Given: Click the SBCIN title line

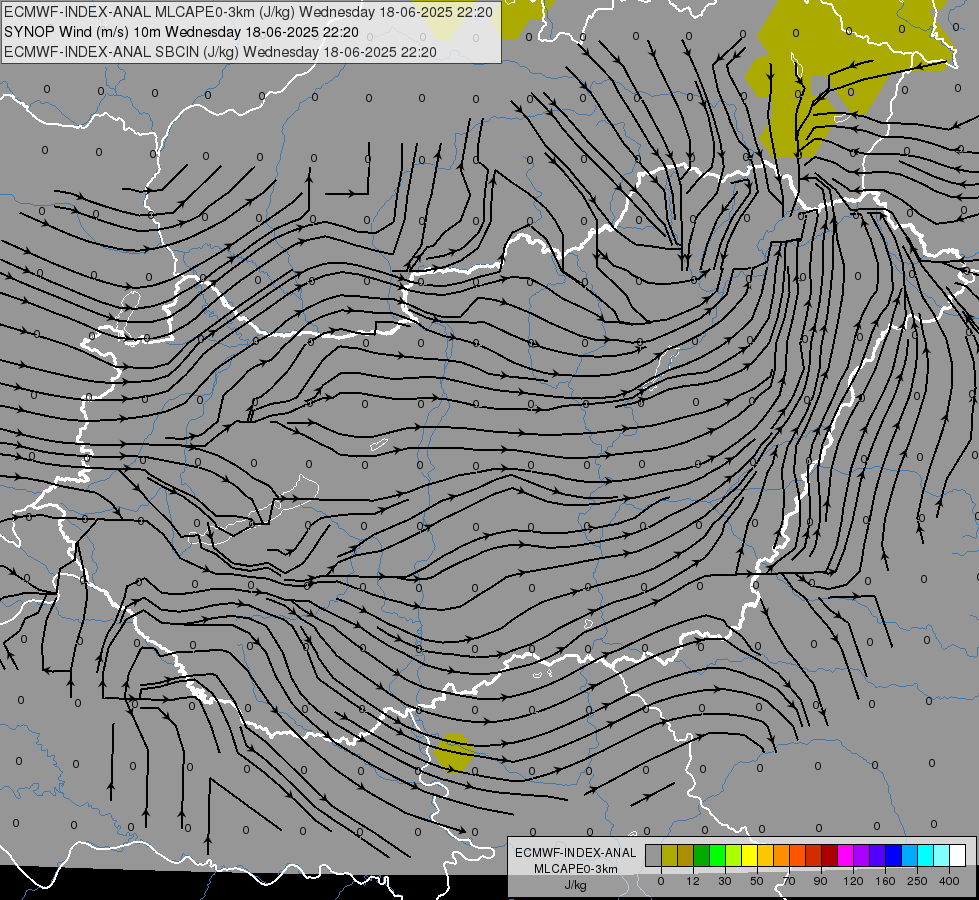Looking at the screenshot, I should 220,52.
